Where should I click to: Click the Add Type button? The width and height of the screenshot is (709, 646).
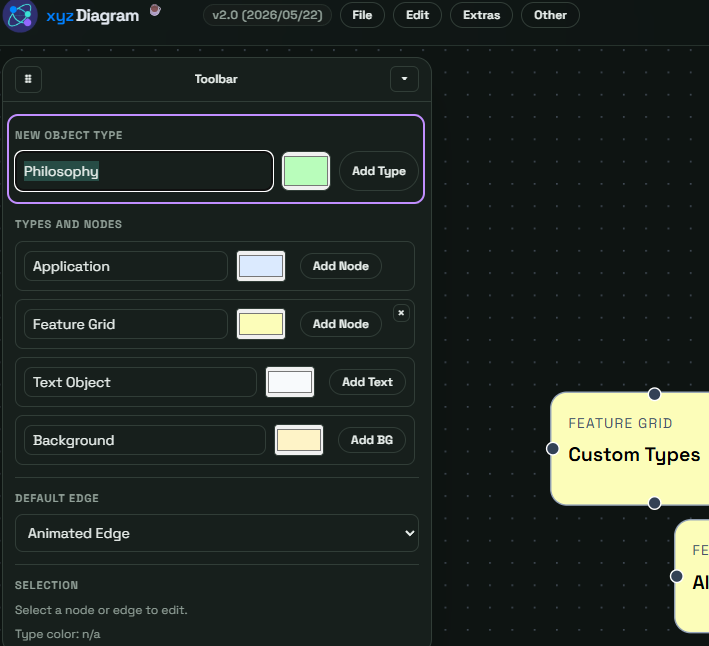click(379, 171)
